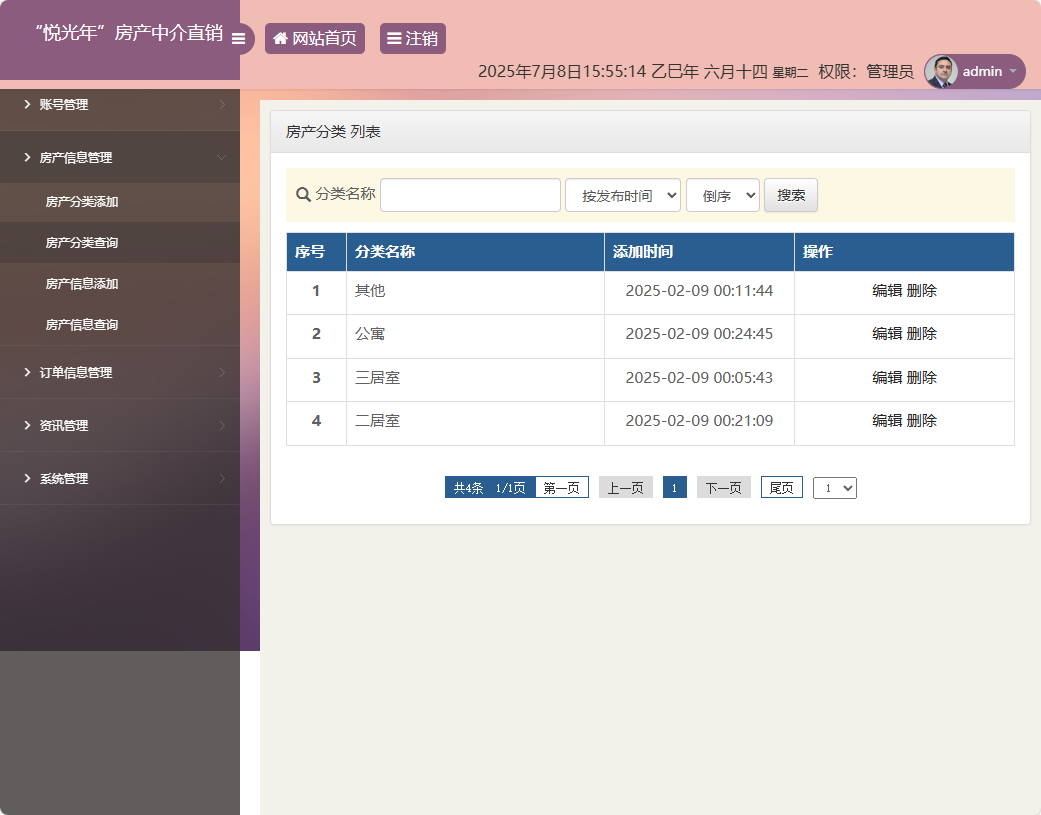The image size is (1041, 815).
Task: Click the magnifying glass search icon
Action: (x=302, y=195)
